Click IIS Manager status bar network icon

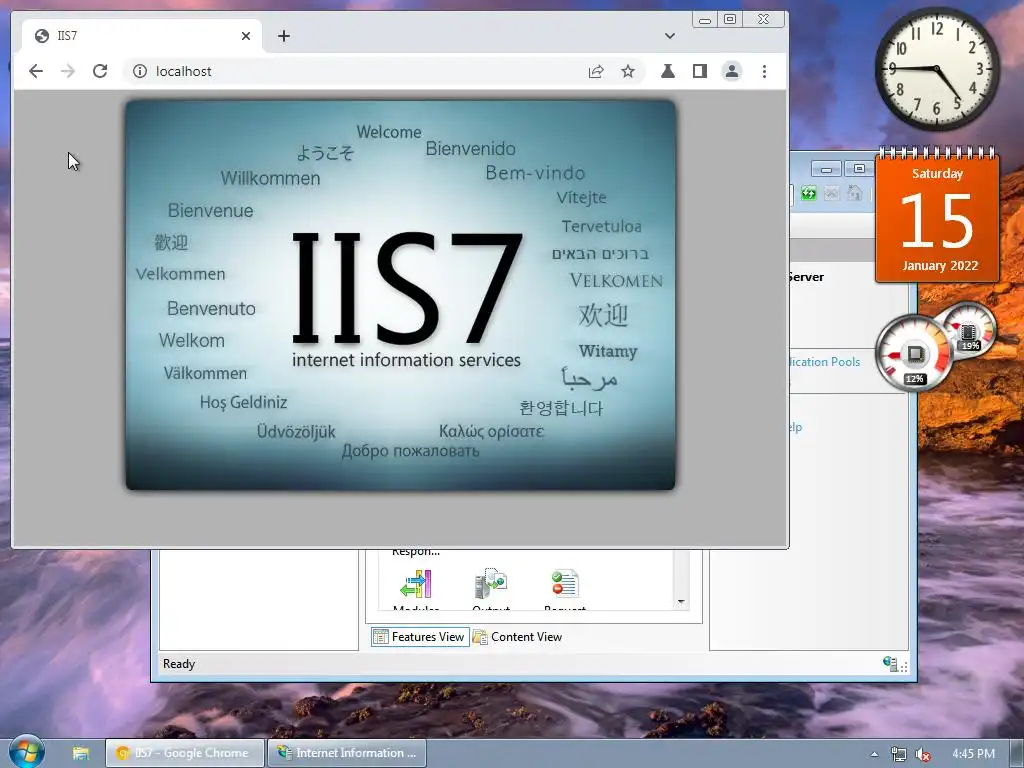coord(891,664)
